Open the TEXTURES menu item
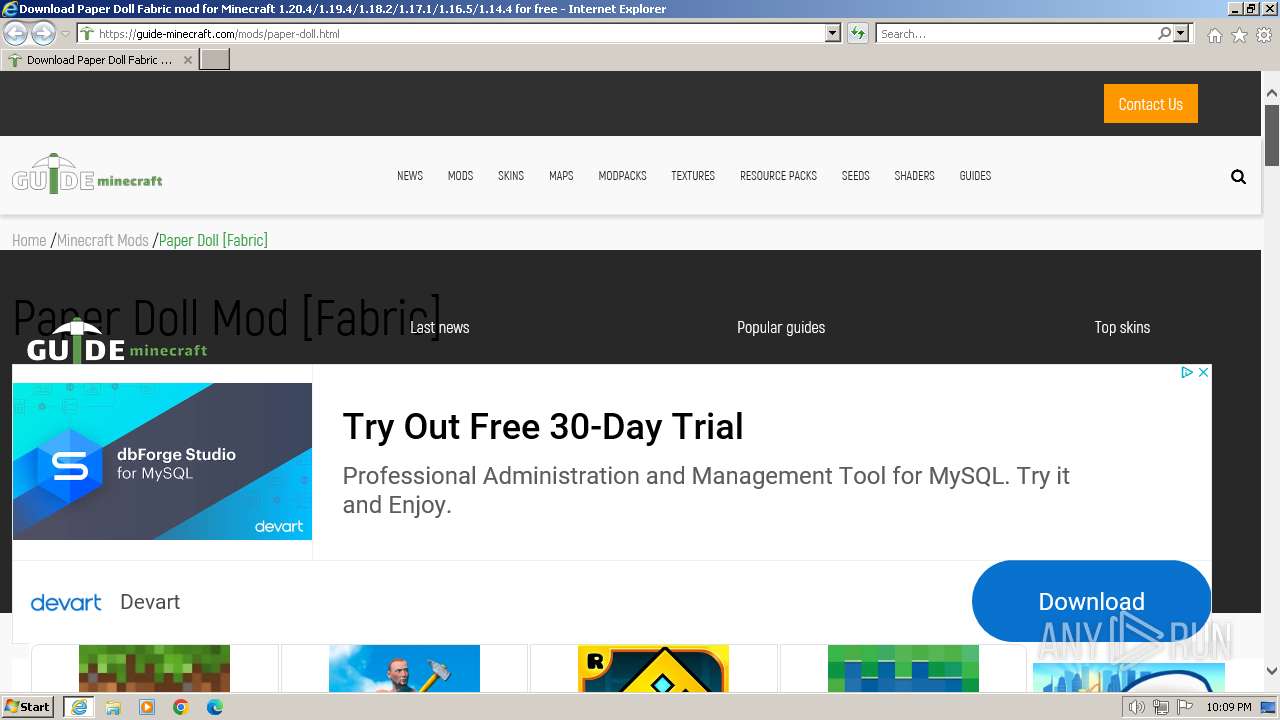 (x=693, y=176)
